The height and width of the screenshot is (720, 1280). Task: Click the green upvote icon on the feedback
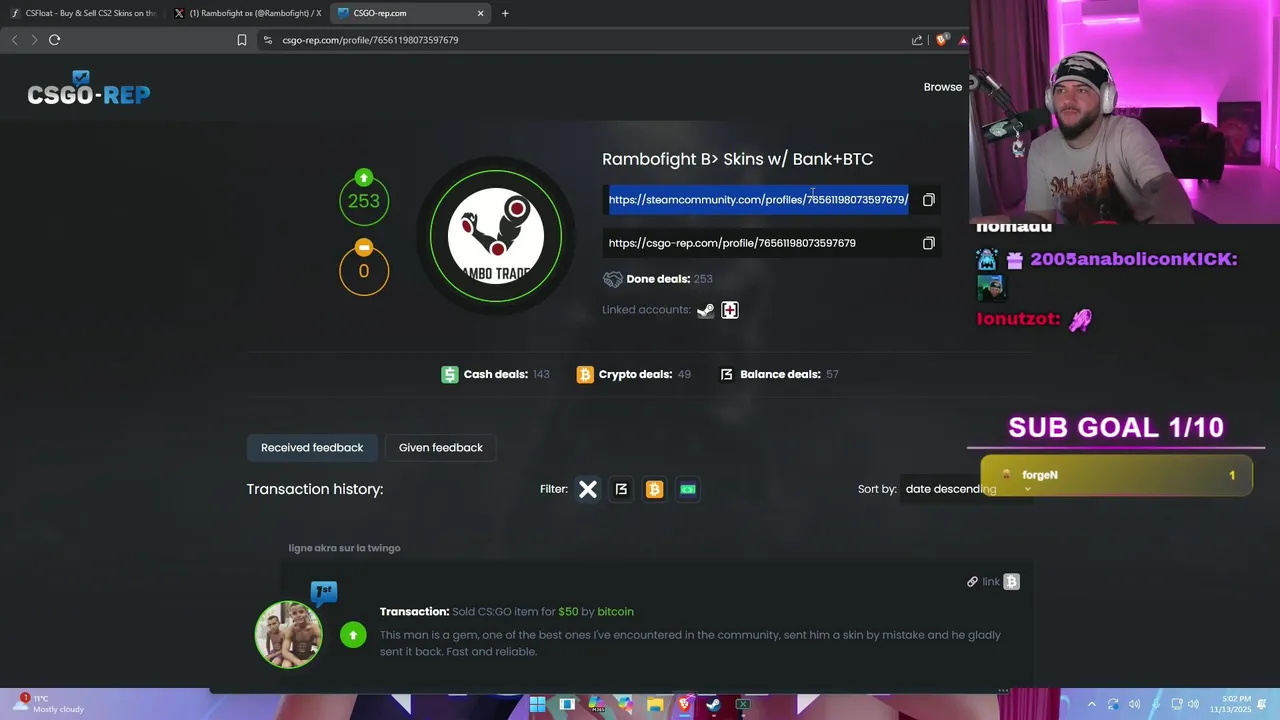pyautogui.click(x=353, y=635)
